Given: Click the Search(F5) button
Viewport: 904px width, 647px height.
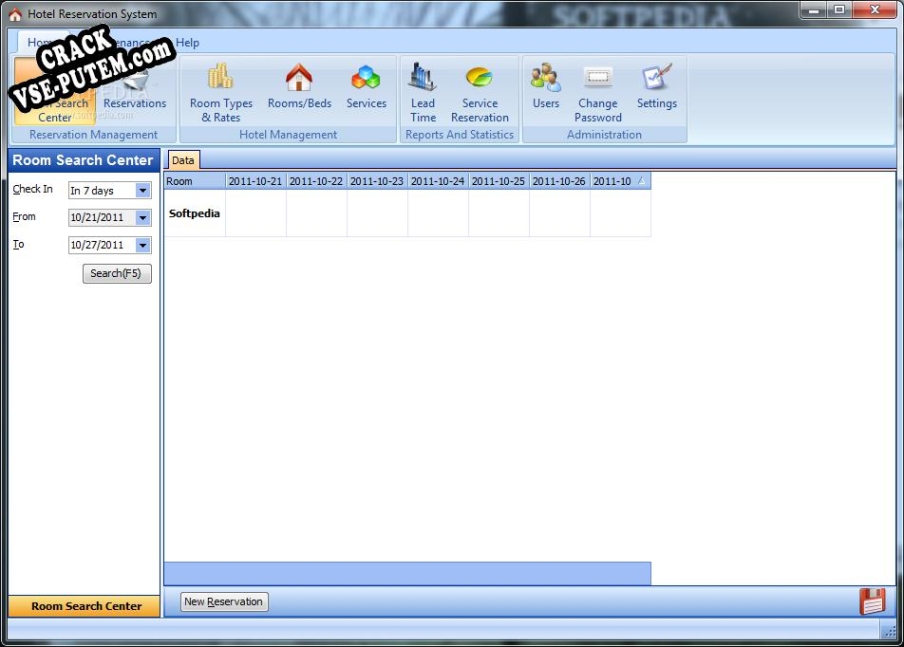Looking at the screenshot, I should click(117, 273).
